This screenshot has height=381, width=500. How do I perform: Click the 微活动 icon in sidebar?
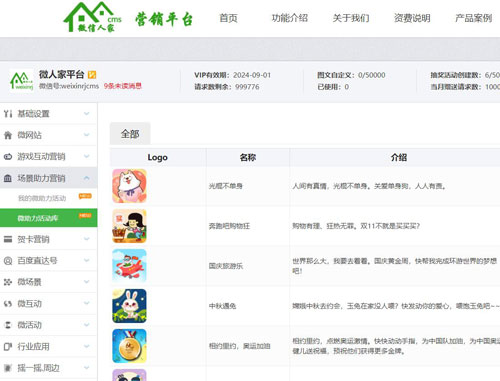[x=8, y=325]
